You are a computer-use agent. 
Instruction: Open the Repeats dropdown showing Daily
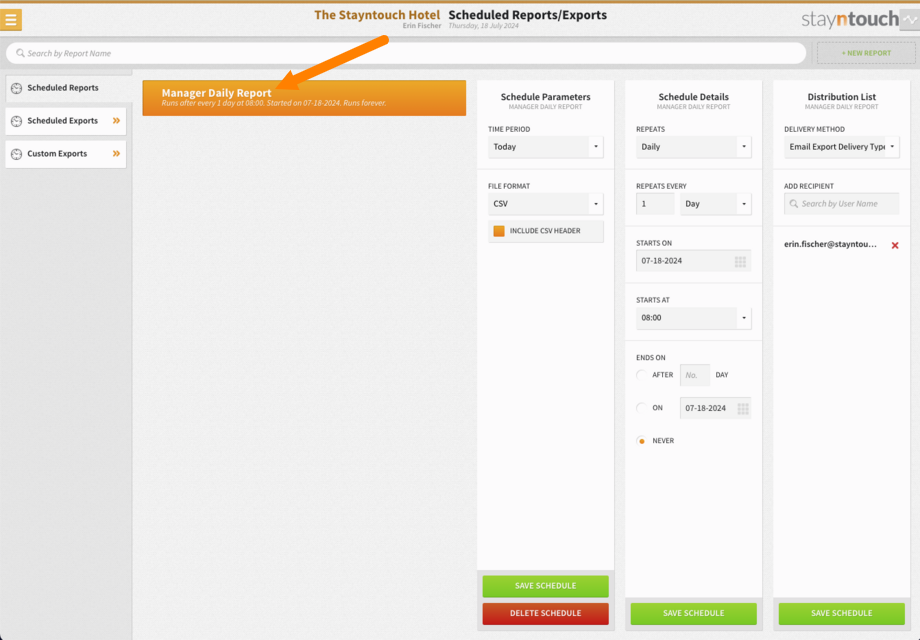[x=694, y=147]
